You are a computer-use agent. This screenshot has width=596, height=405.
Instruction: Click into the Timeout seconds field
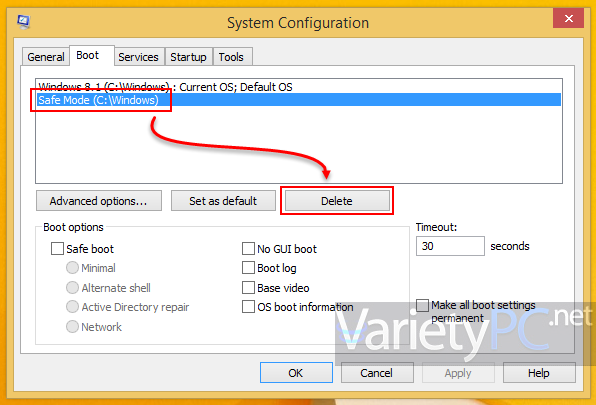tap(450, 246)
